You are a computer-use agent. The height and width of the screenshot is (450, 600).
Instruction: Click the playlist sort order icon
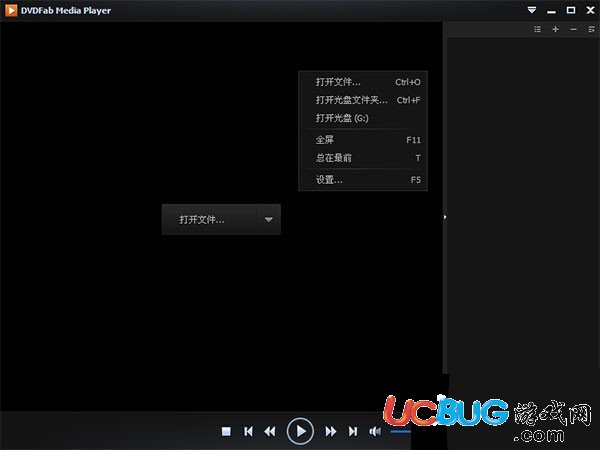(592, 29)
